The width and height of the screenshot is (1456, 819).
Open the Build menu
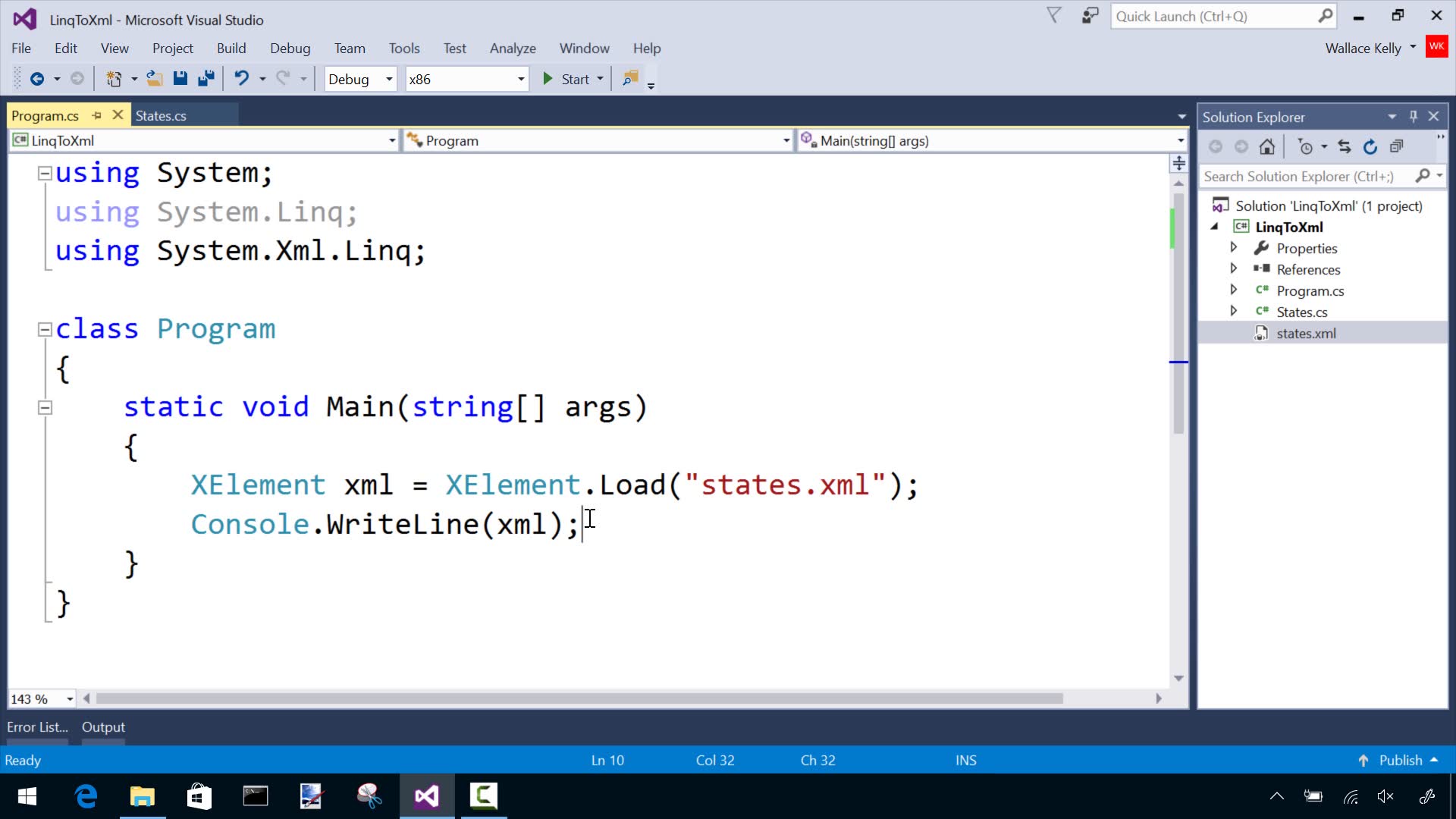tap(231, 49)
